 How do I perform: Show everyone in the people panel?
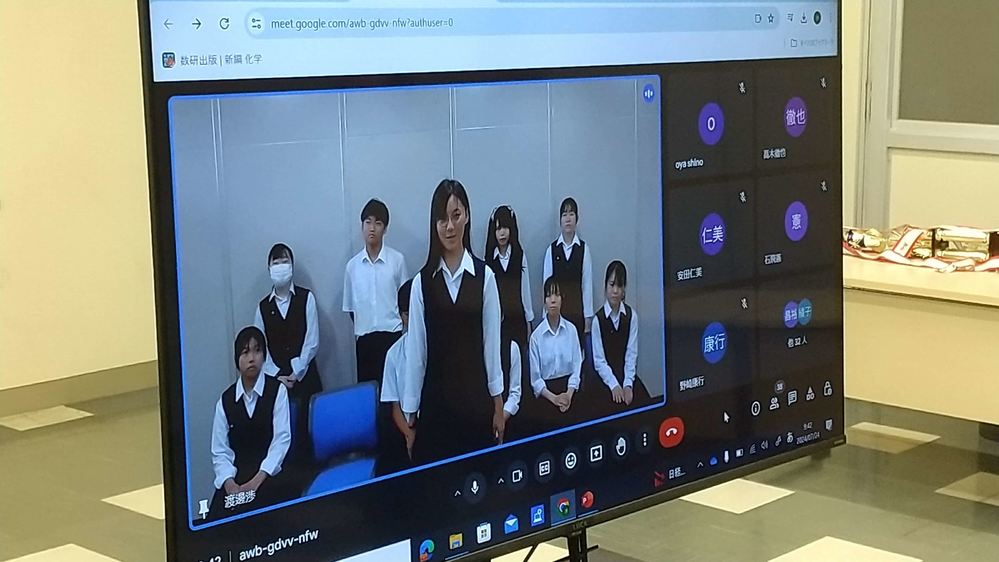tap(775, 403)
